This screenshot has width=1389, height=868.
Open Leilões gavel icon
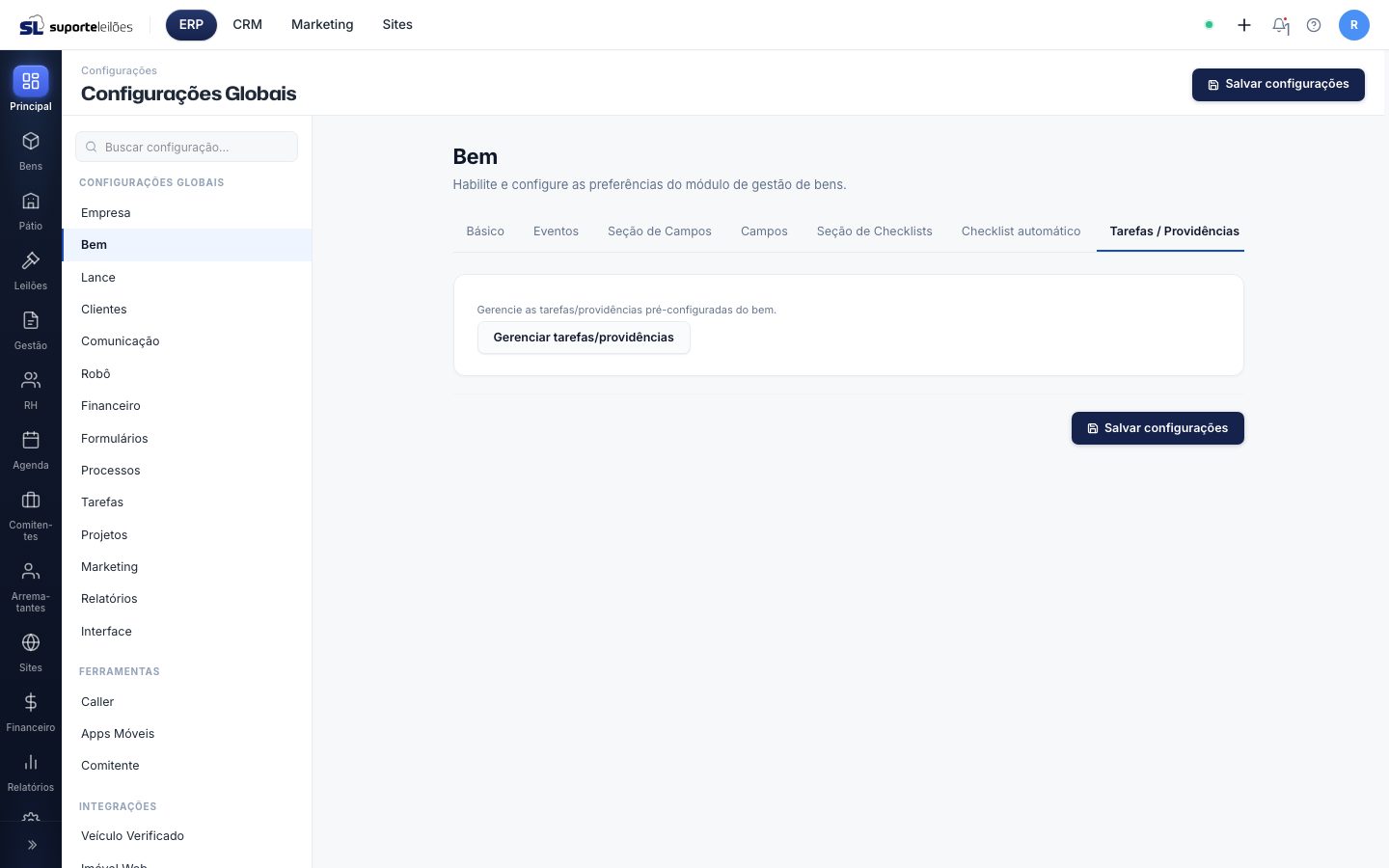pyautogui.click(x=31, y=260)
